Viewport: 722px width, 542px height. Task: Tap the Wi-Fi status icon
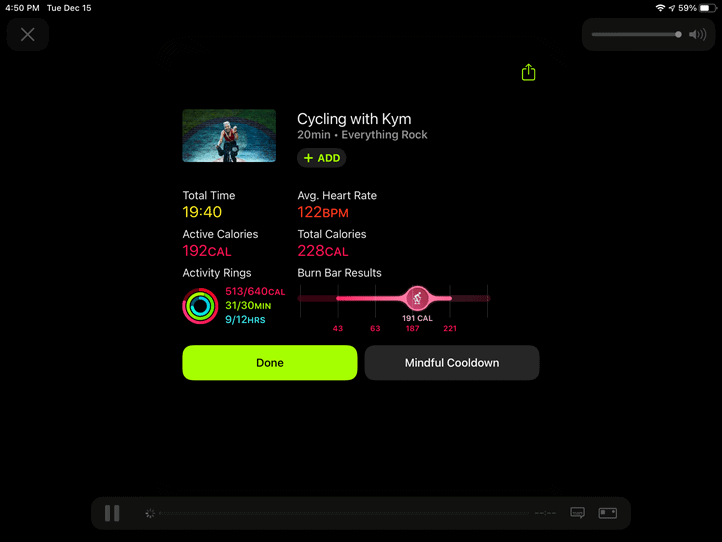[660, 8]
